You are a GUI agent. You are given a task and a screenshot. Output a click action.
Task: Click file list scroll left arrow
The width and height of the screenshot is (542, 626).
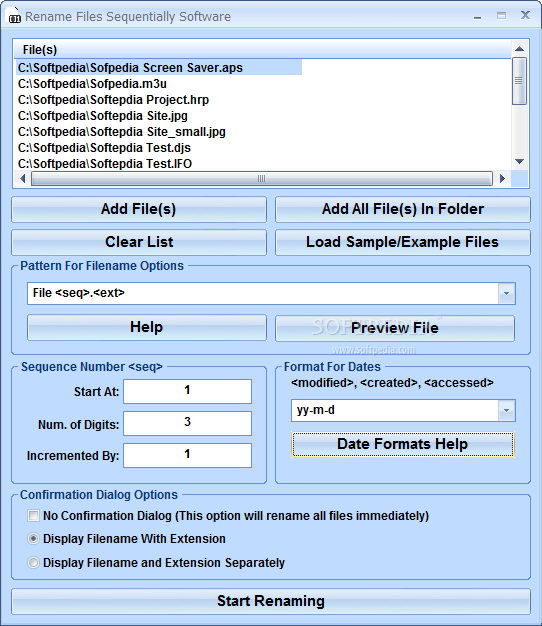(x=22, y=178)
